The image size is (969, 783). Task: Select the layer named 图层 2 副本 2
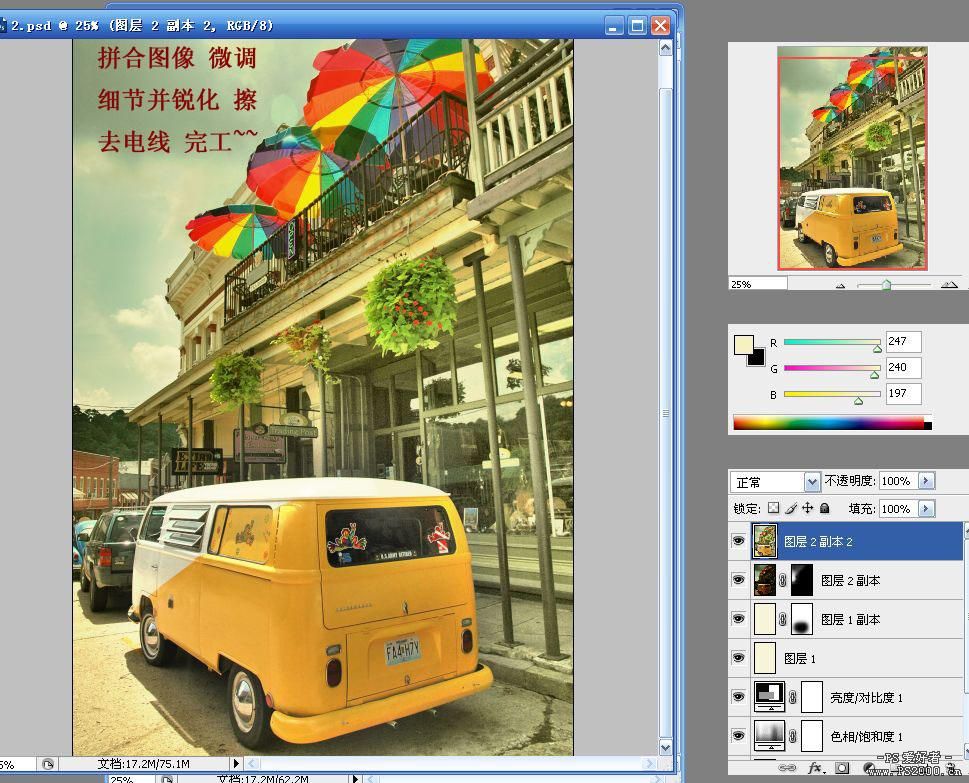click(818, 542)
